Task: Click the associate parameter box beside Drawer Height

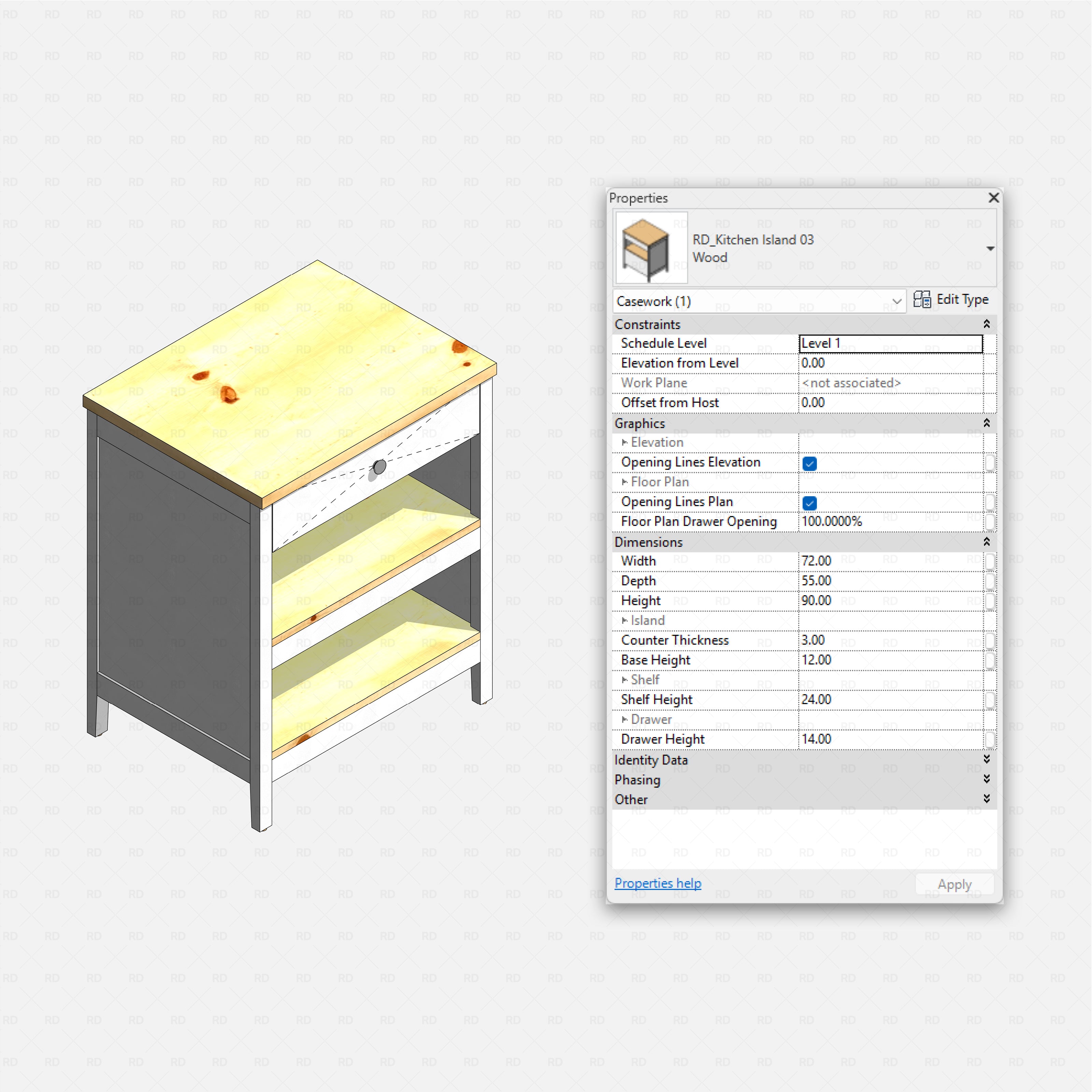Action: pos(991,739)
